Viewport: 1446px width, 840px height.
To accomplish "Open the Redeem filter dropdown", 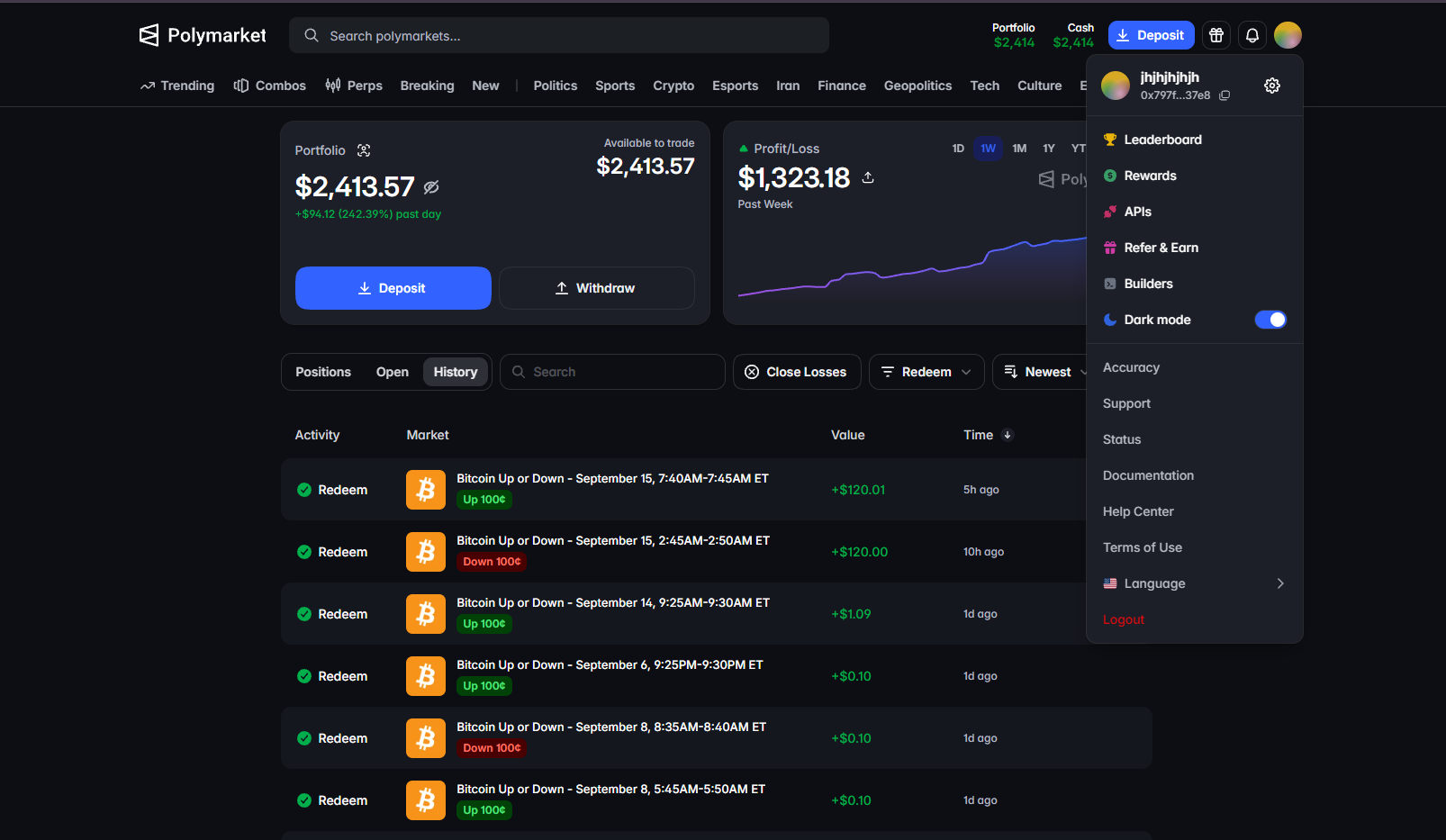I will 926,372.
